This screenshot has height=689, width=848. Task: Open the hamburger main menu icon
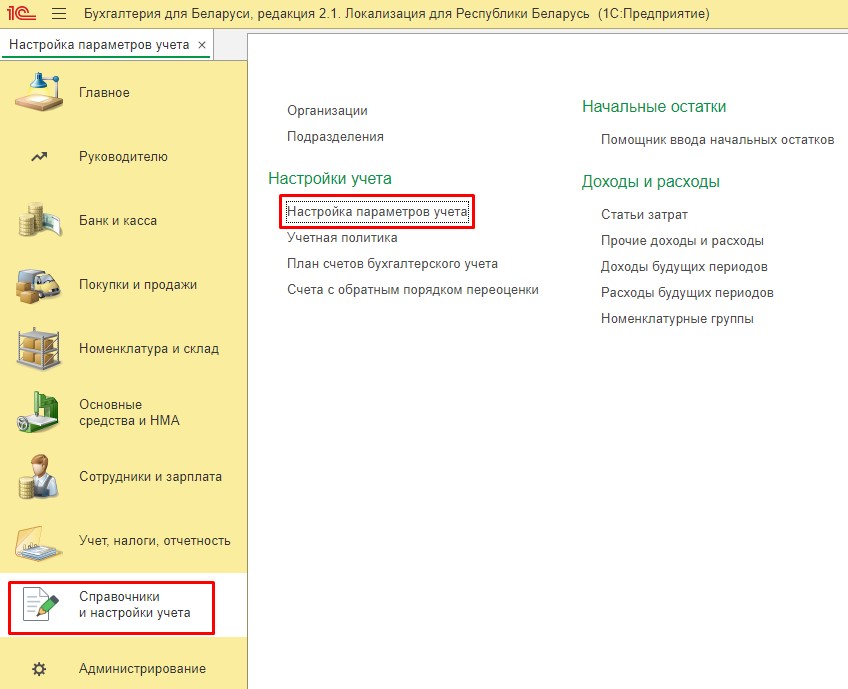point(59,13)
